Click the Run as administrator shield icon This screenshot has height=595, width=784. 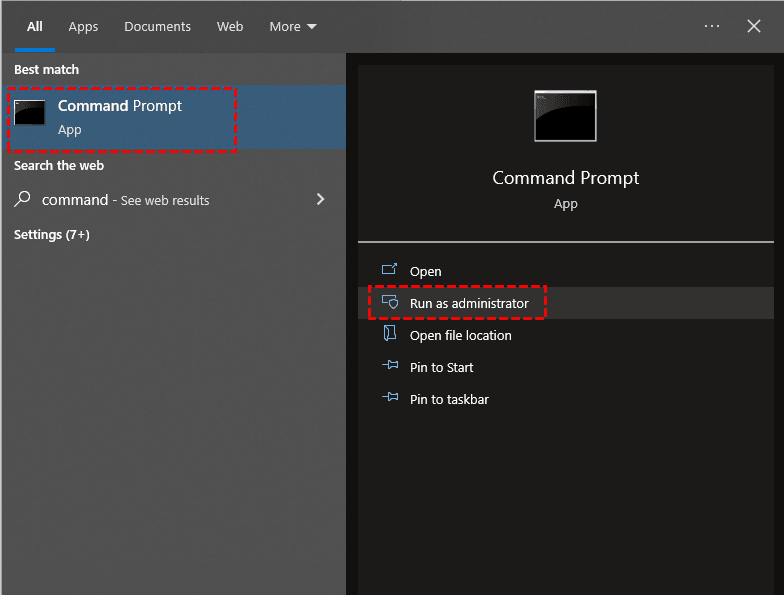390,303
